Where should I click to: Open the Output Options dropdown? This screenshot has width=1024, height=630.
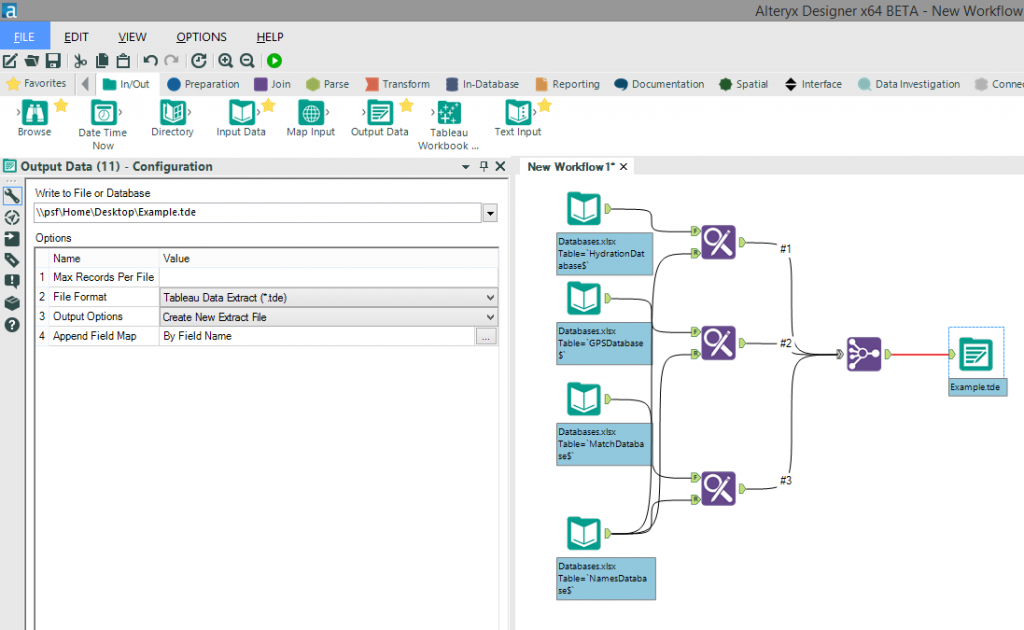[x=490, y=317]
